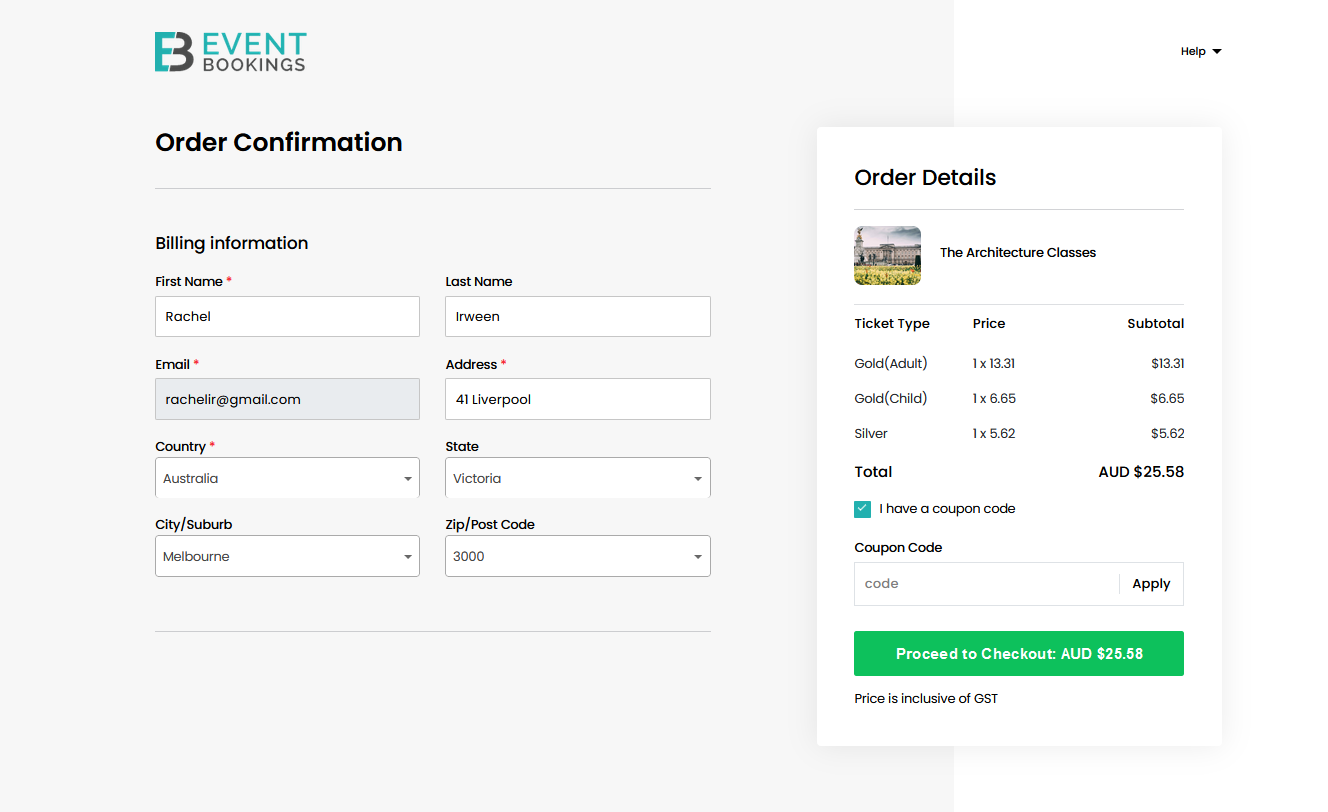Click the $6.65 subtotal value
Screen dimensions: 1328x812
(x=1167, y=398)
